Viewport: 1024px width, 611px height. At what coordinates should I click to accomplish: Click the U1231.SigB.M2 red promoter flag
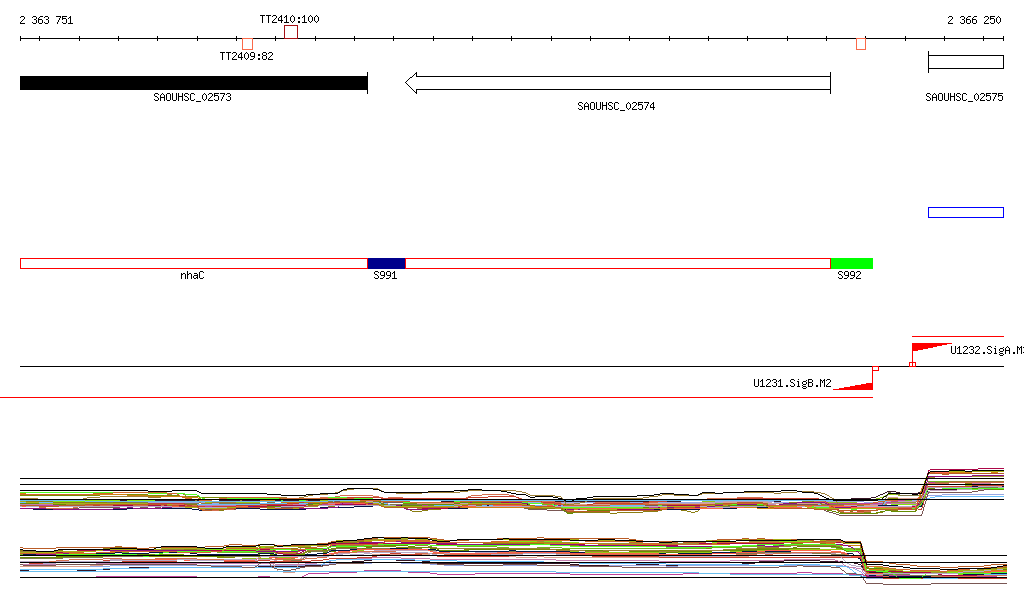[854, 385]
